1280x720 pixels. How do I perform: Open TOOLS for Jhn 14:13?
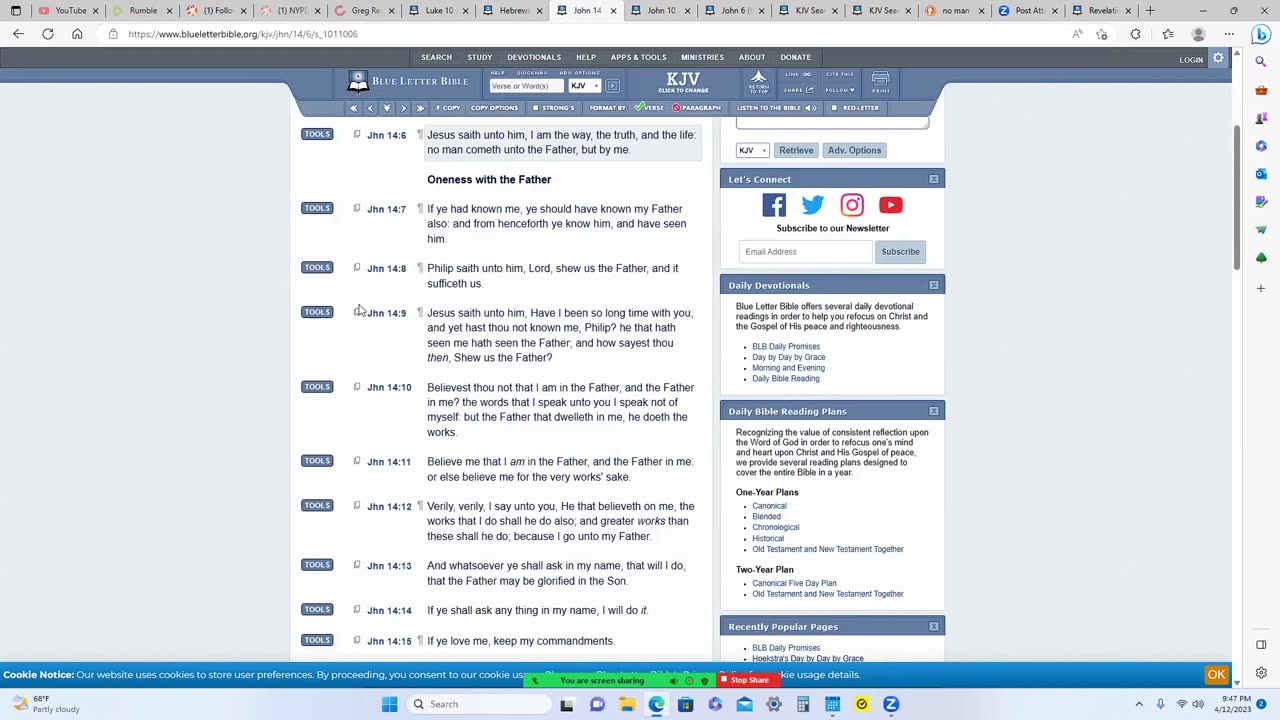[317, 565]
